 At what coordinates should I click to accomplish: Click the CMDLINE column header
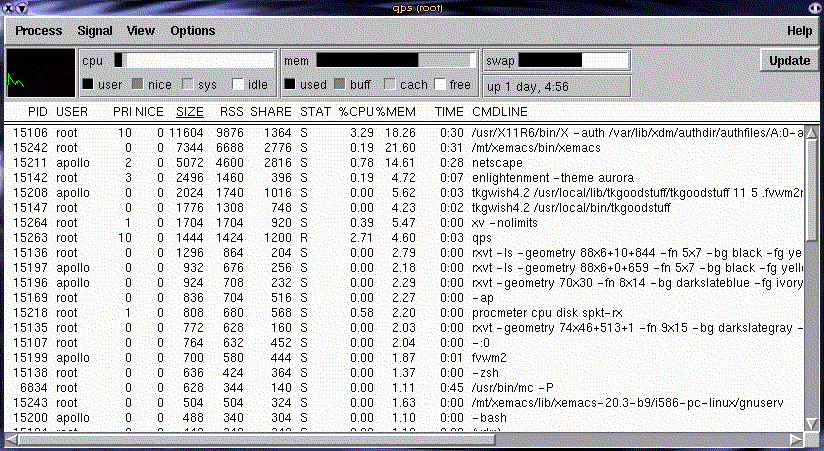[499, 111]
